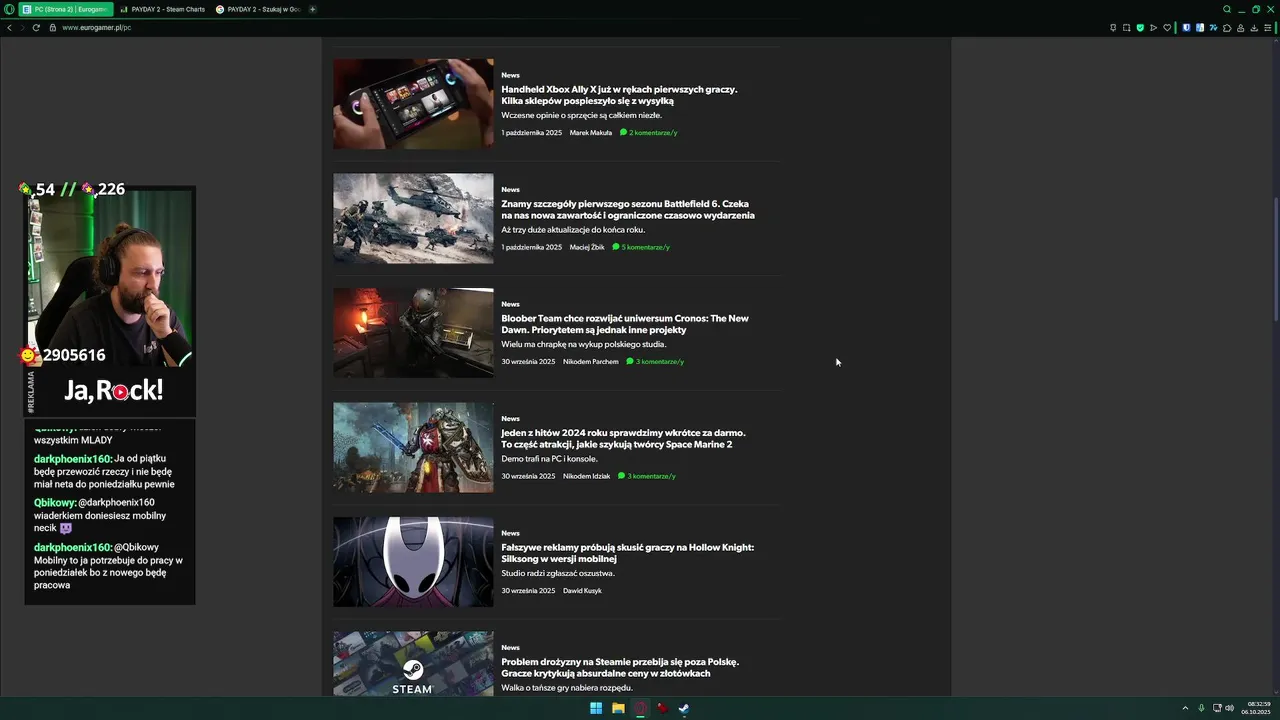The height and width of the screenshot is (720, 1280).
Task: Click "Studio radzi zgłaszać oszustwa." text
Action: point(558,573)
